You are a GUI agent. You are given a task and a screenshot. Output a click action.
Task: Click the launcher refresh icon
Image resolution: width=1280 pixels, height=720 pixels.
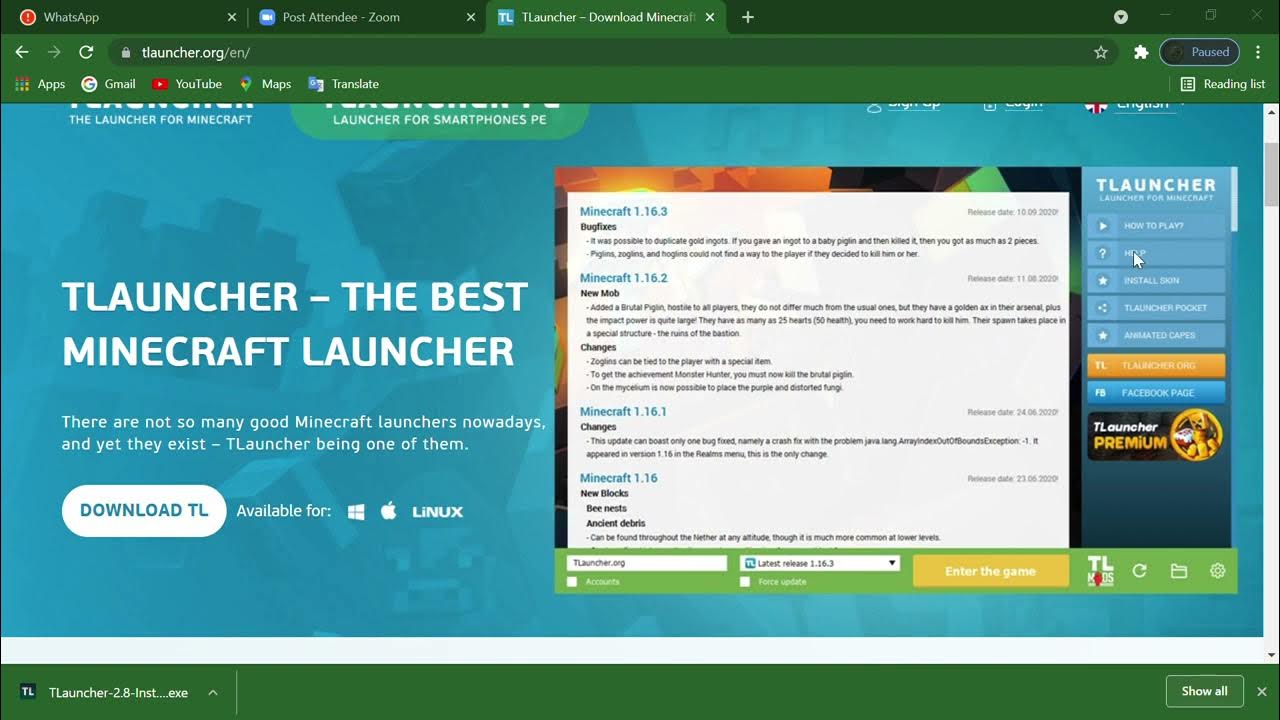click(x=1139, y=571)
